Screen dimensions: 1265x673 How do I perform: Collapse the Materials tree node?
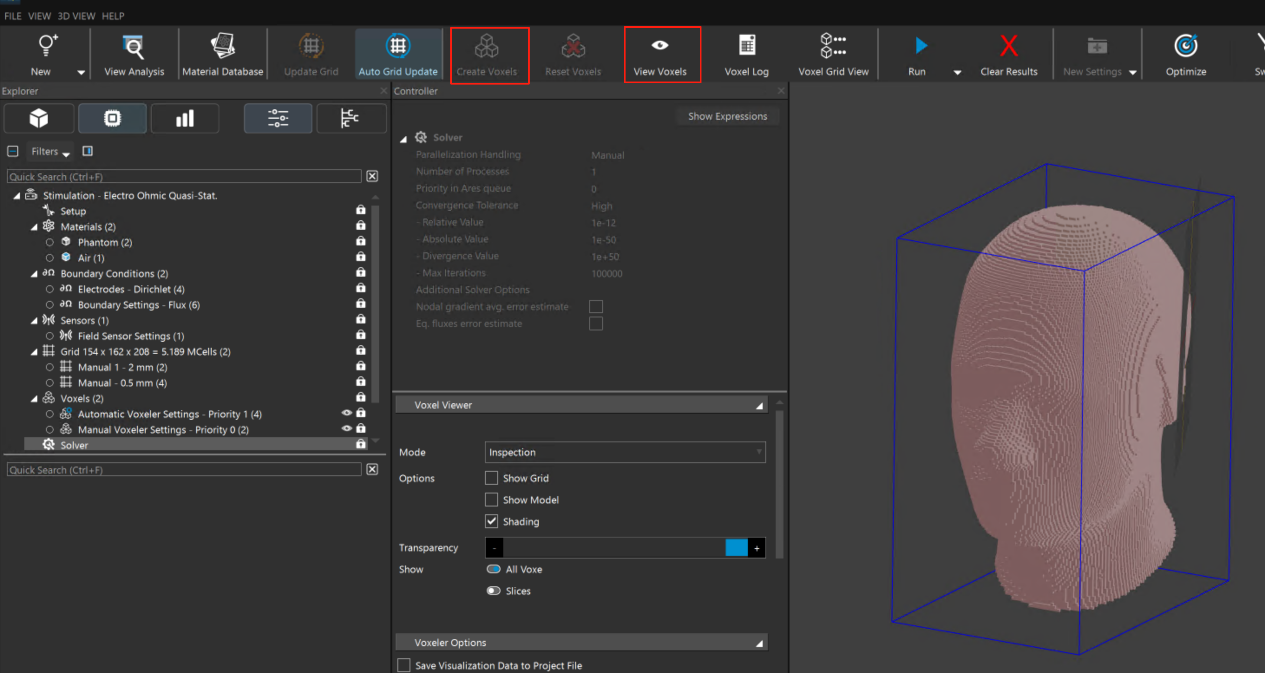(35, 227)
